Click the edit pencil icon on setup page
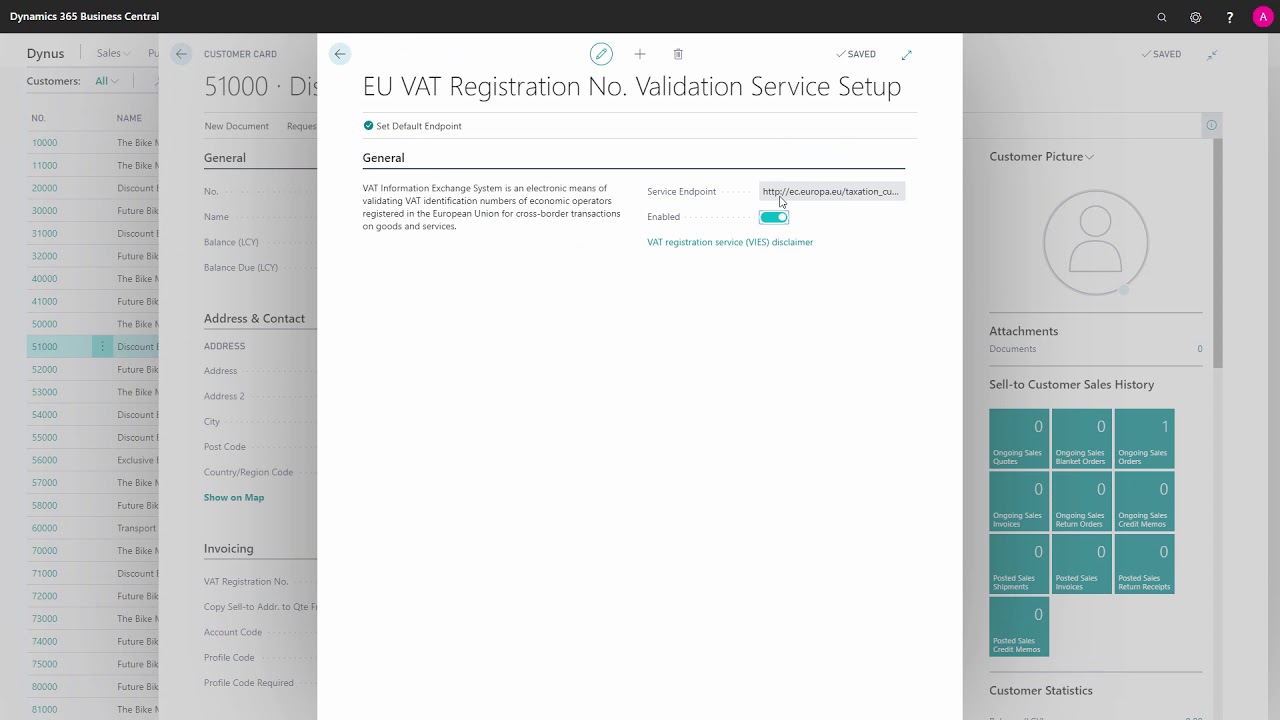 [601, 54]
